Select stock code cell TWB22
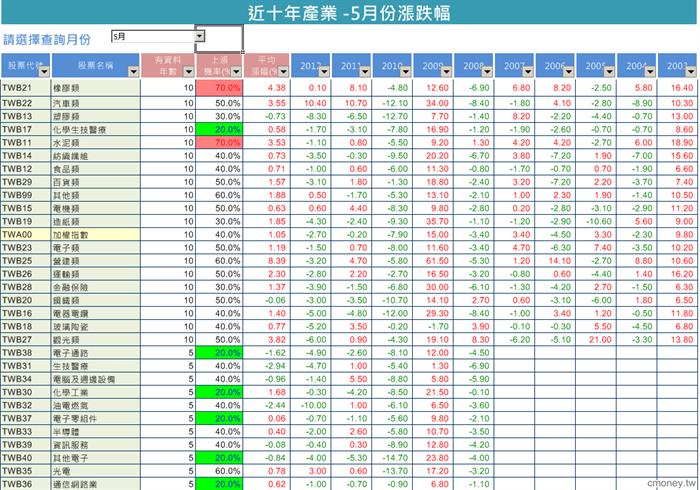This screenshot has height=490, width=700. pos(26,103)
